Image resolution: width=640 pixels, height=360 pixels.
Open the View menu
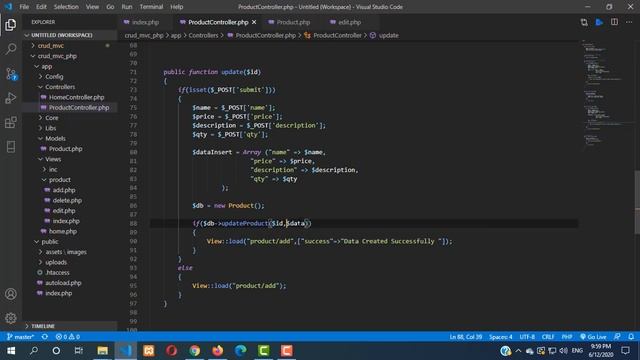92,7
